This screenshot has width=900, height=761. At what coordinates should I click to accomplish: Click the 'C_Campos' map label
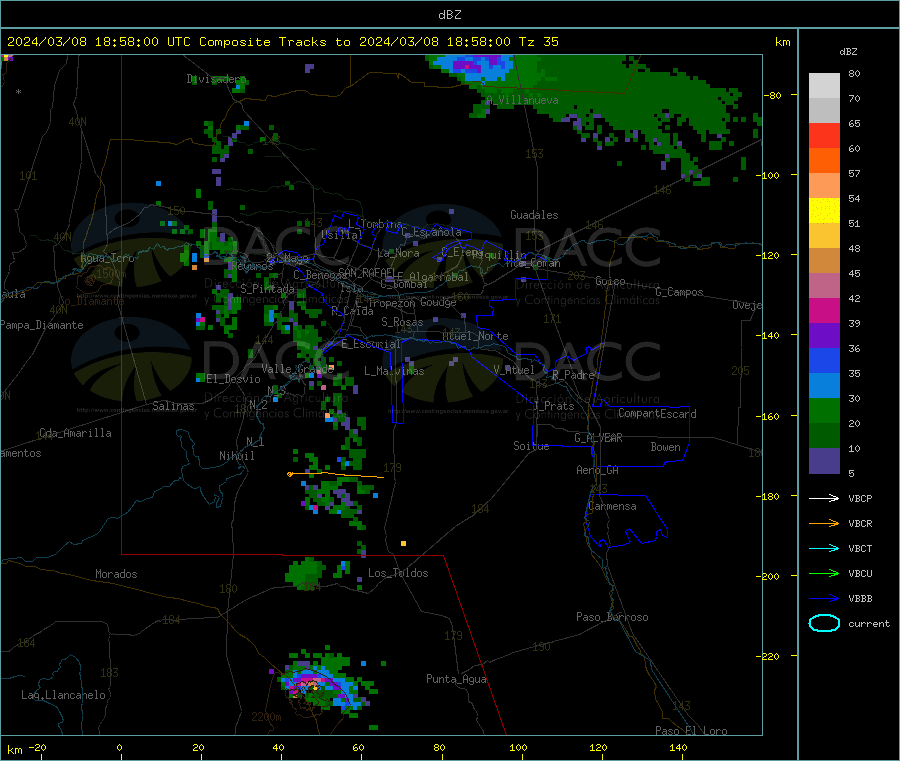click(679, 292)
